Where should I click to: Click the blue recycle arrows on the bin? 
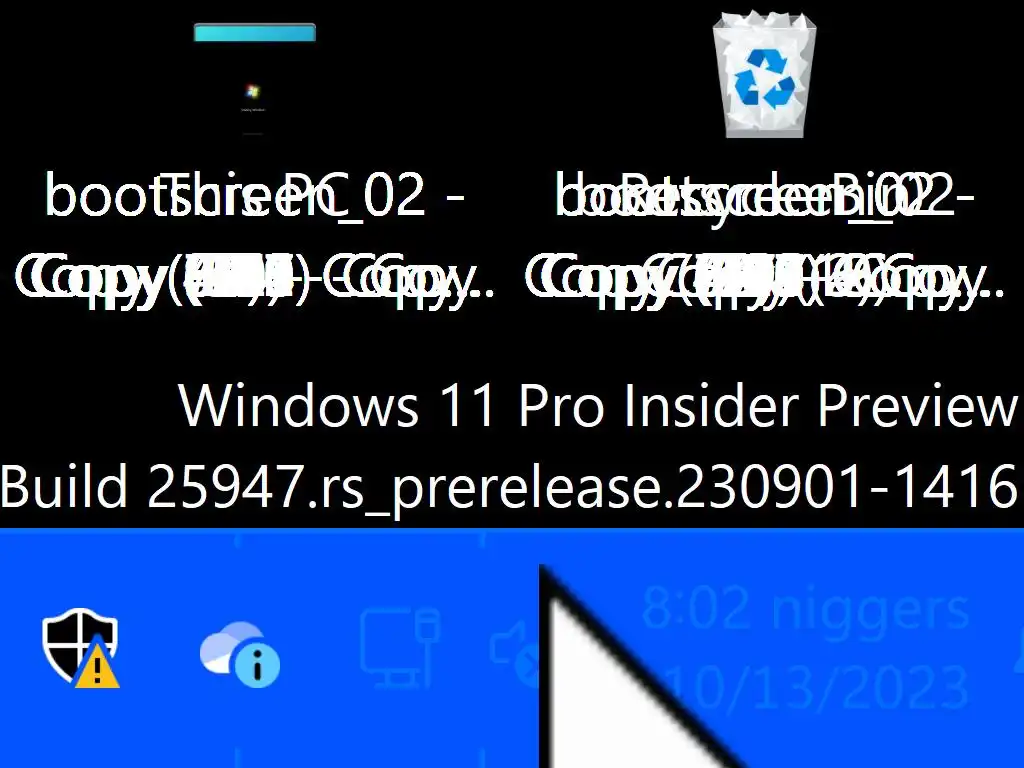coord(764,80)
